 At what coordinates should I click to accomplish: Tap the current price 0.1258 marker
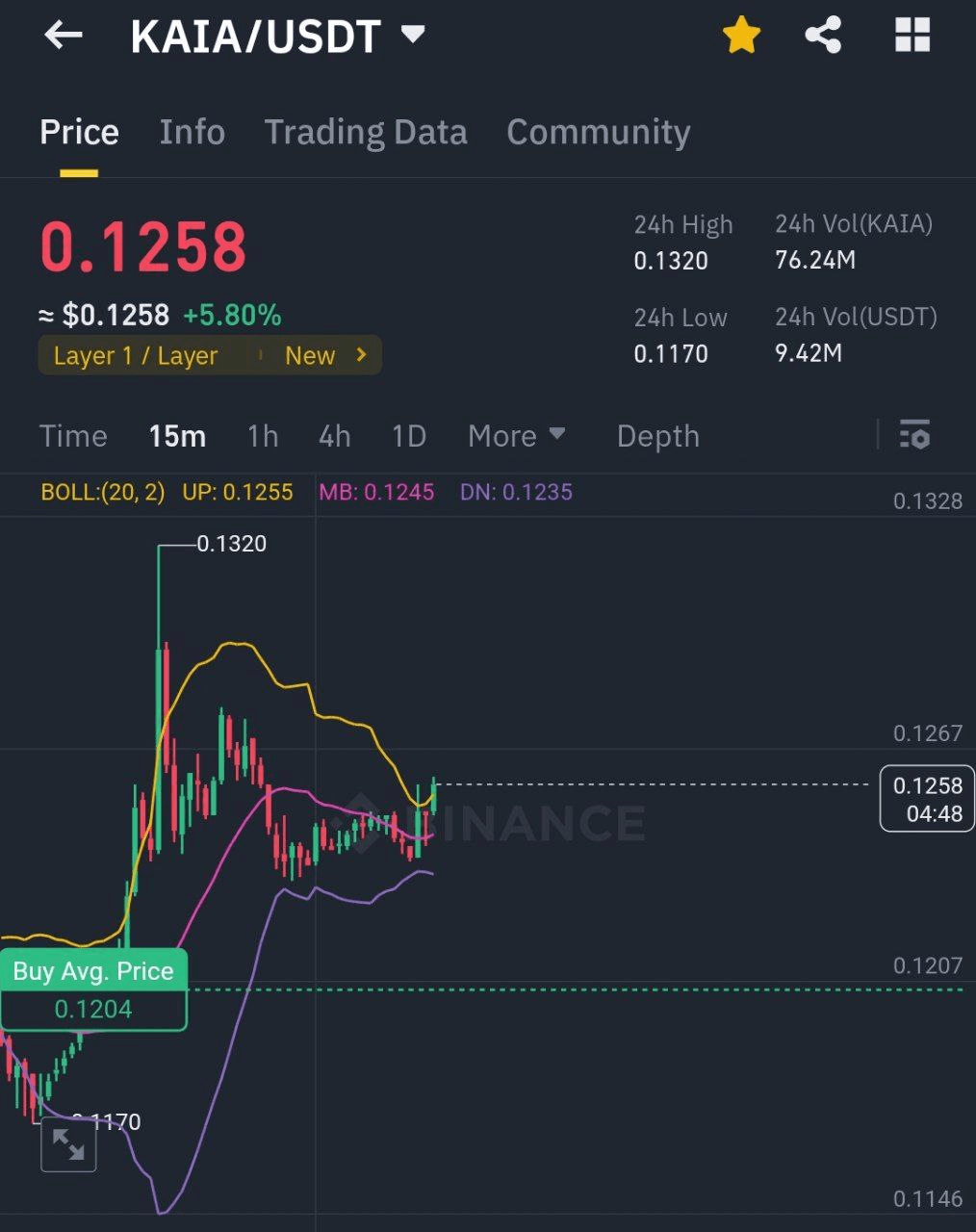927,798
